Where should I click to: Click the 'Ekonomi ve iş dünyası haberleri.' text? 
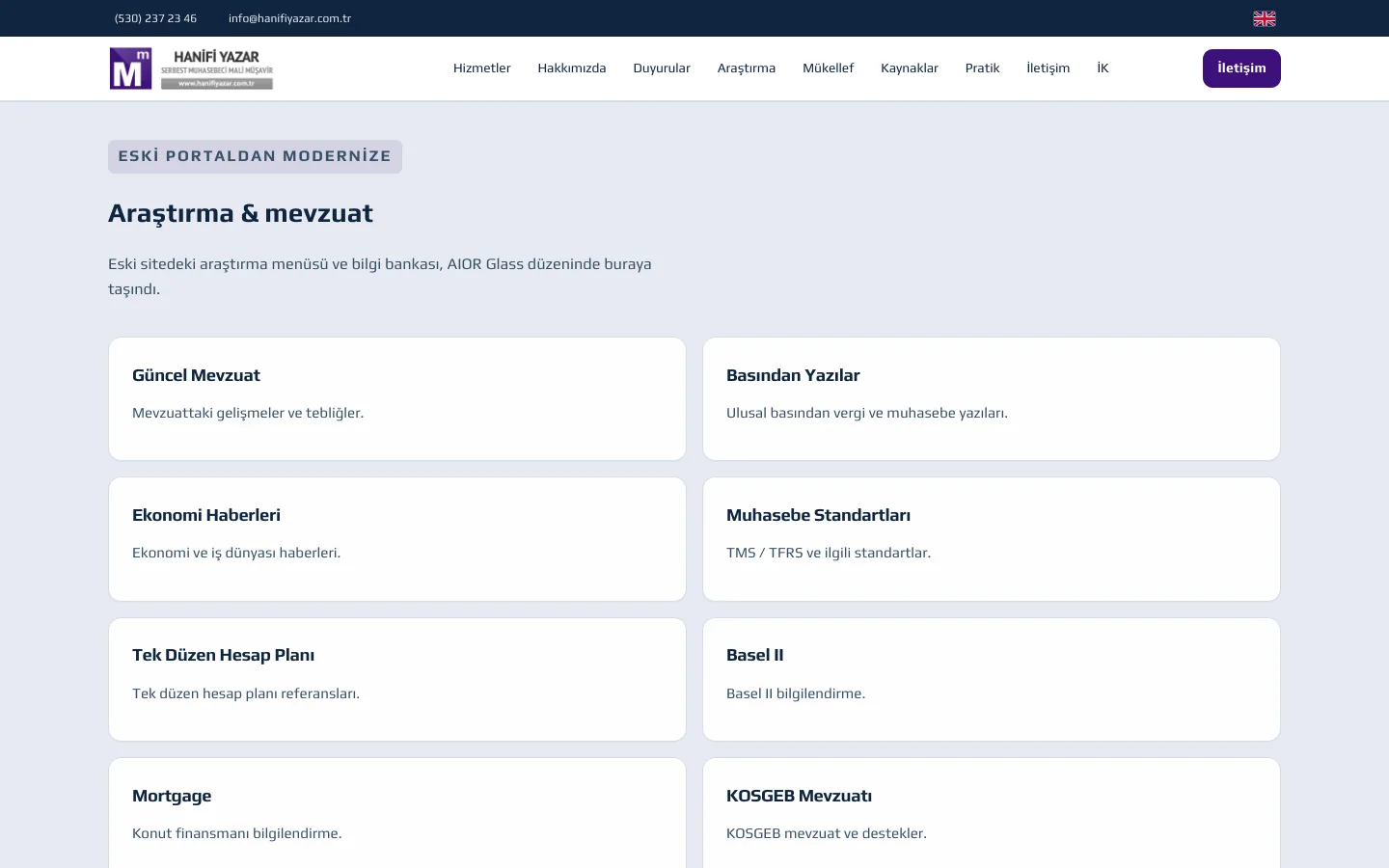point(236,553)
